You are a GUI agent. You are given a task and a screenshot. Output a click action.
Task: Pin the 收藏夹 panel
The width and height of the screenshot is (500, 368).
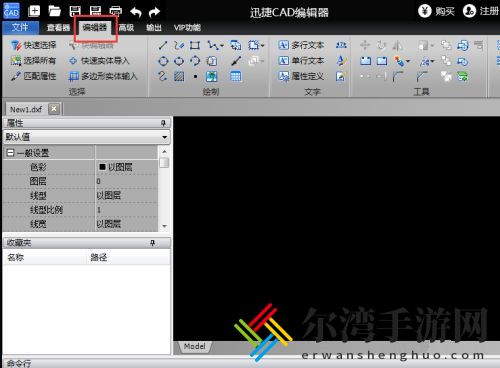152,243
